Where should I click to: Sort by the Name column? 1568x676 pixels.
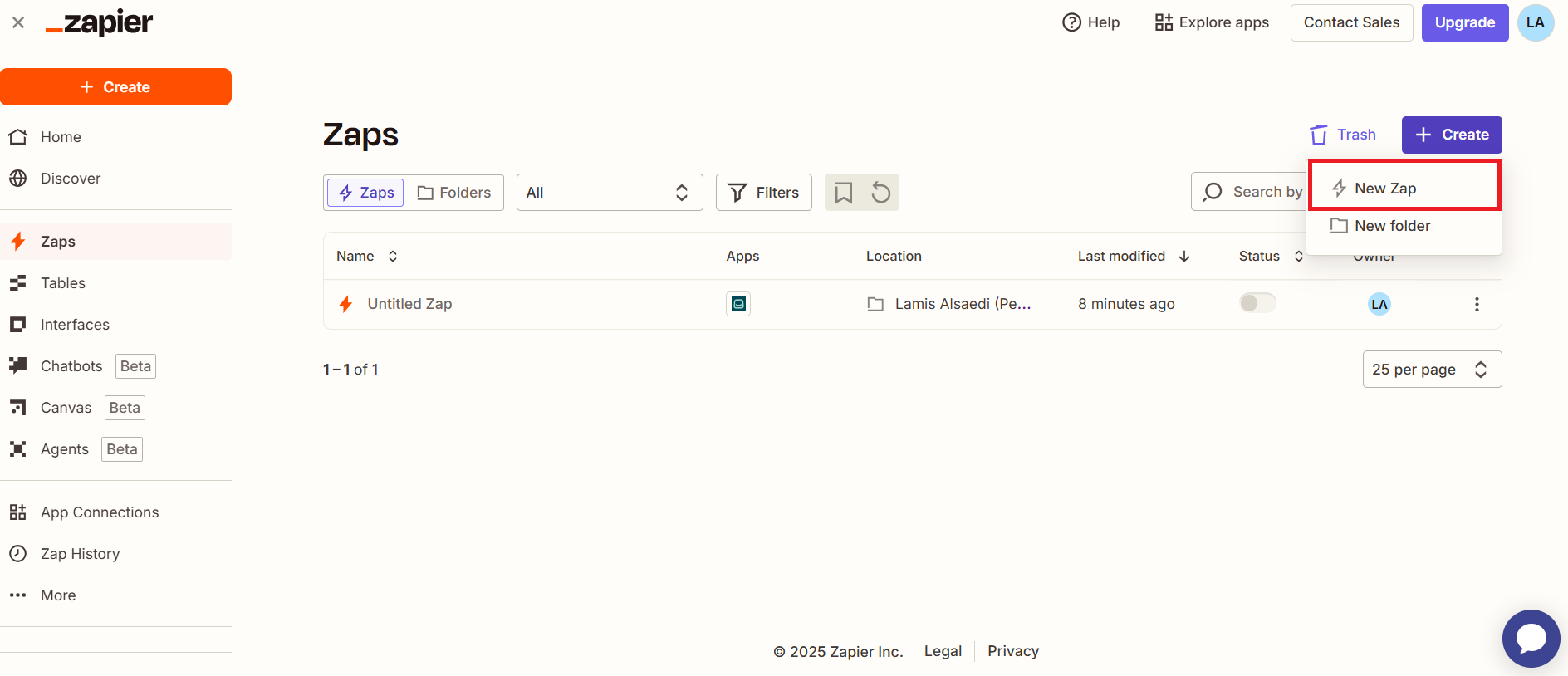[x=367, y=257]
